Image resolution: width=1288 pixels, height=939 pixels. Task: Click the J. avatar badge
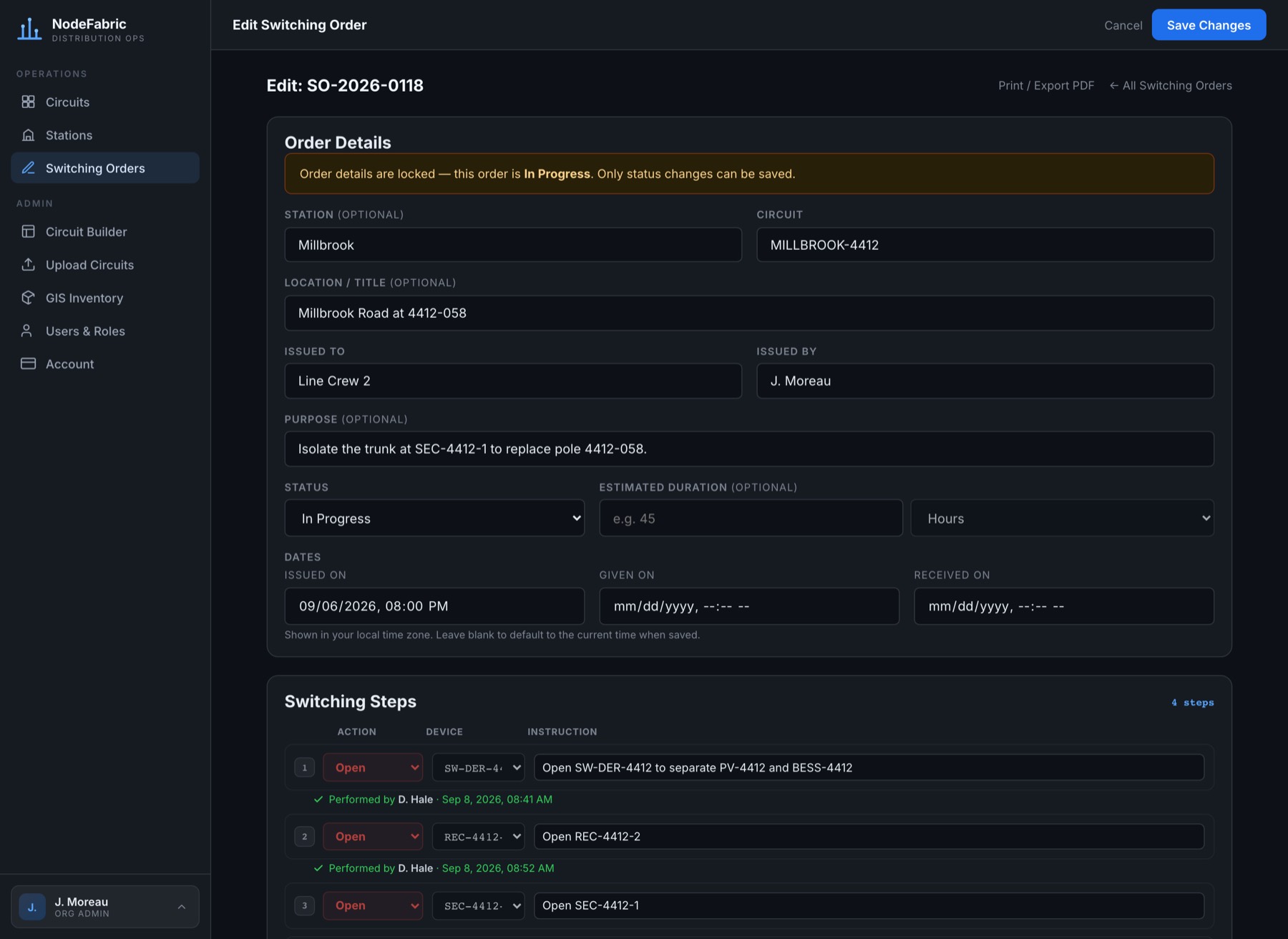pyautogui.click(x=32, y=907)
